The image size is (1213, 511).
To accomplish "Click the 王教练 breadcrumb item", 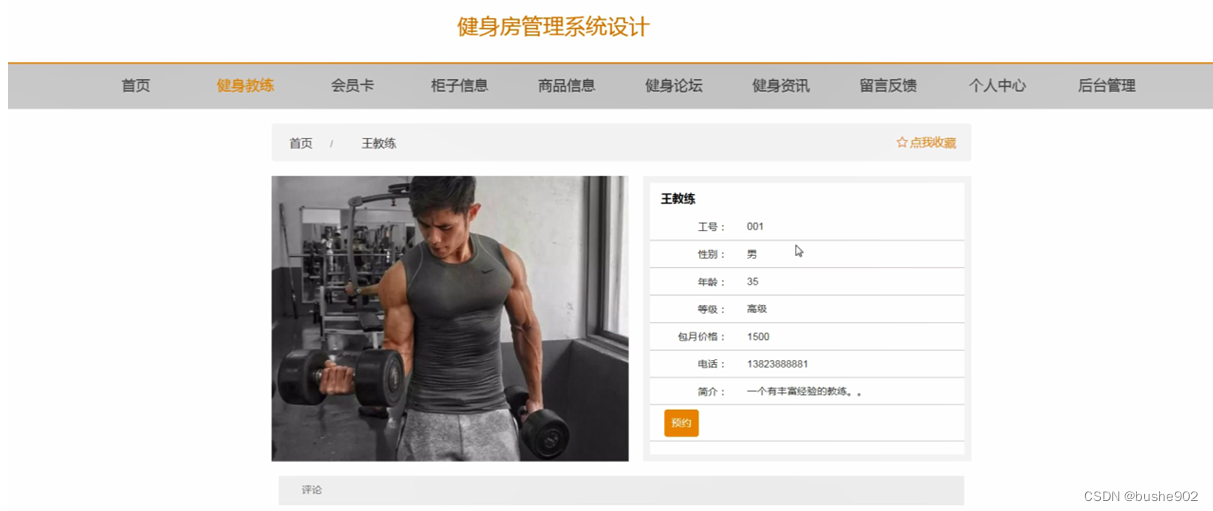I will 379,143.
